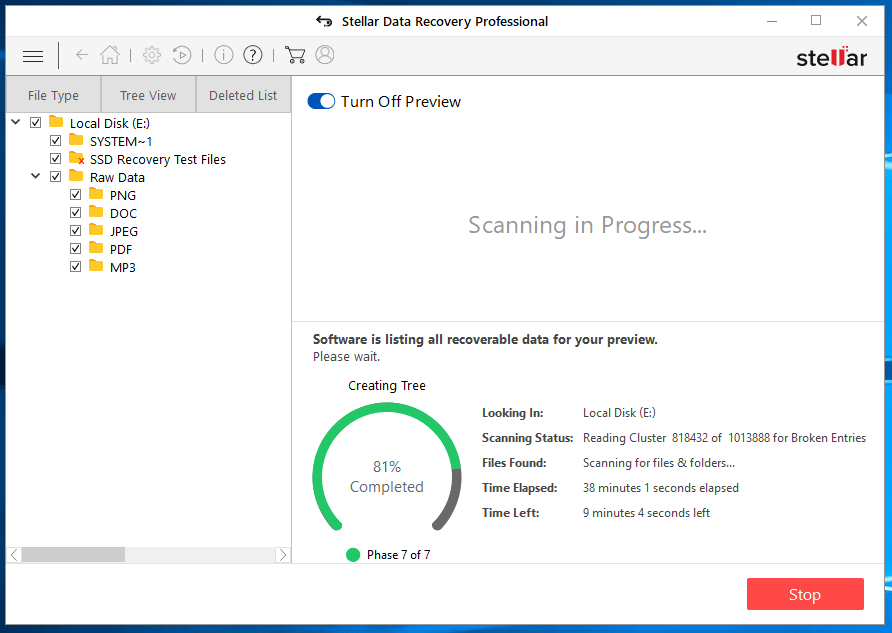Click the 38 minutes elapsed text
892x633 pixels.
click(660, 488)
